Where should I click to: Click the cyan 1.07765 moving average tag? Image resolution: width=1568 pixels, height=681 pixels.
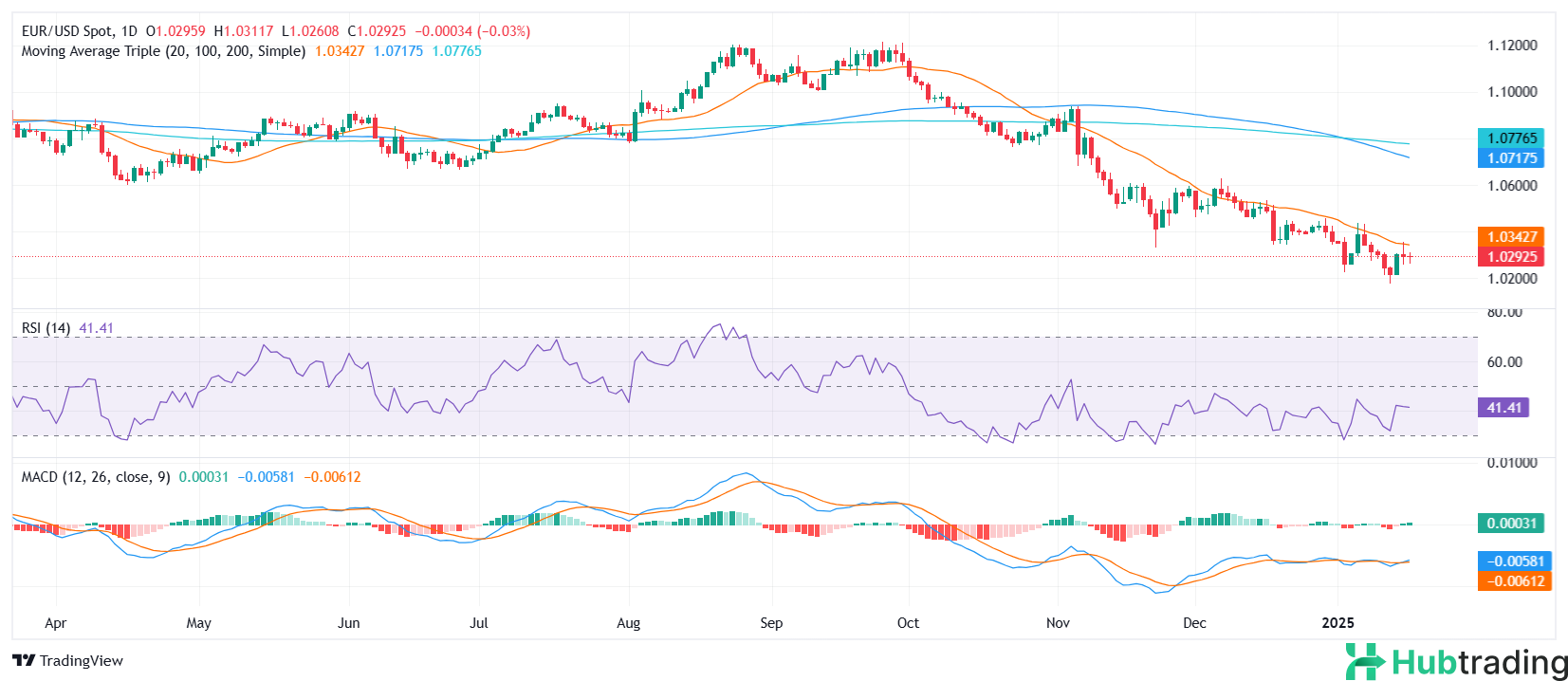click(1511, 138)
